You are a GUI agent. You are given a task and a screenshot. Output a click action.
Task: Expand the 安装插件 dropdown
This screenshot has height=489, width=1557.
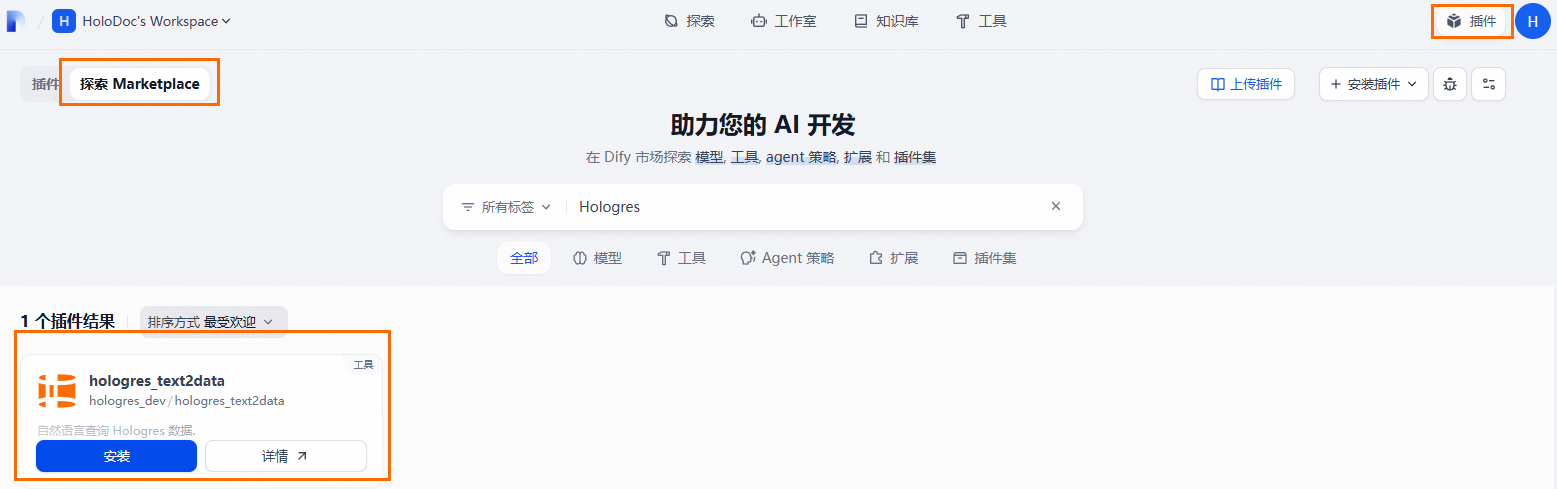click(1373, 84)
